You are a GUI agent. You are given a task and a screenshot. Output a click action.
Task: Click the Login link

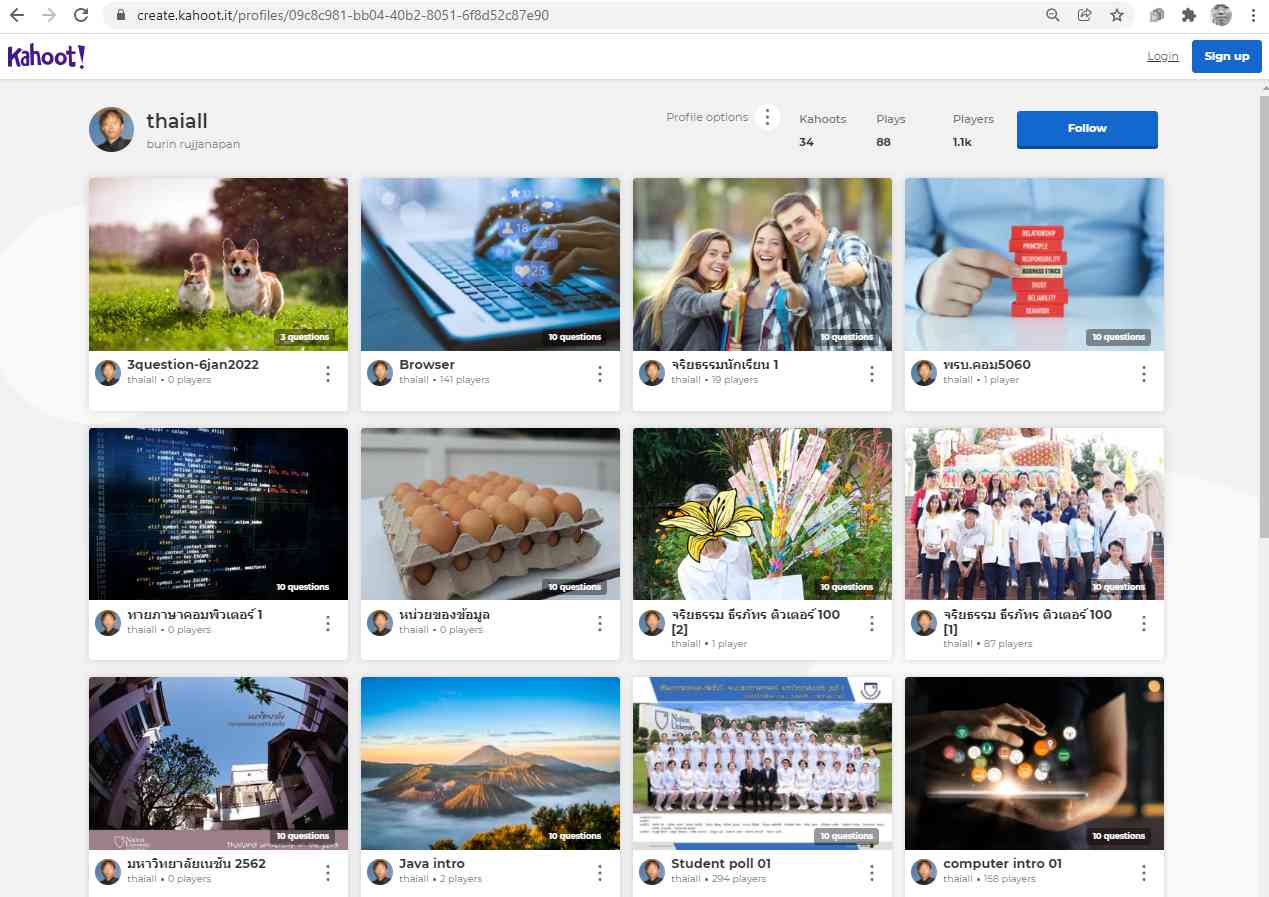tap(1162, 57)
